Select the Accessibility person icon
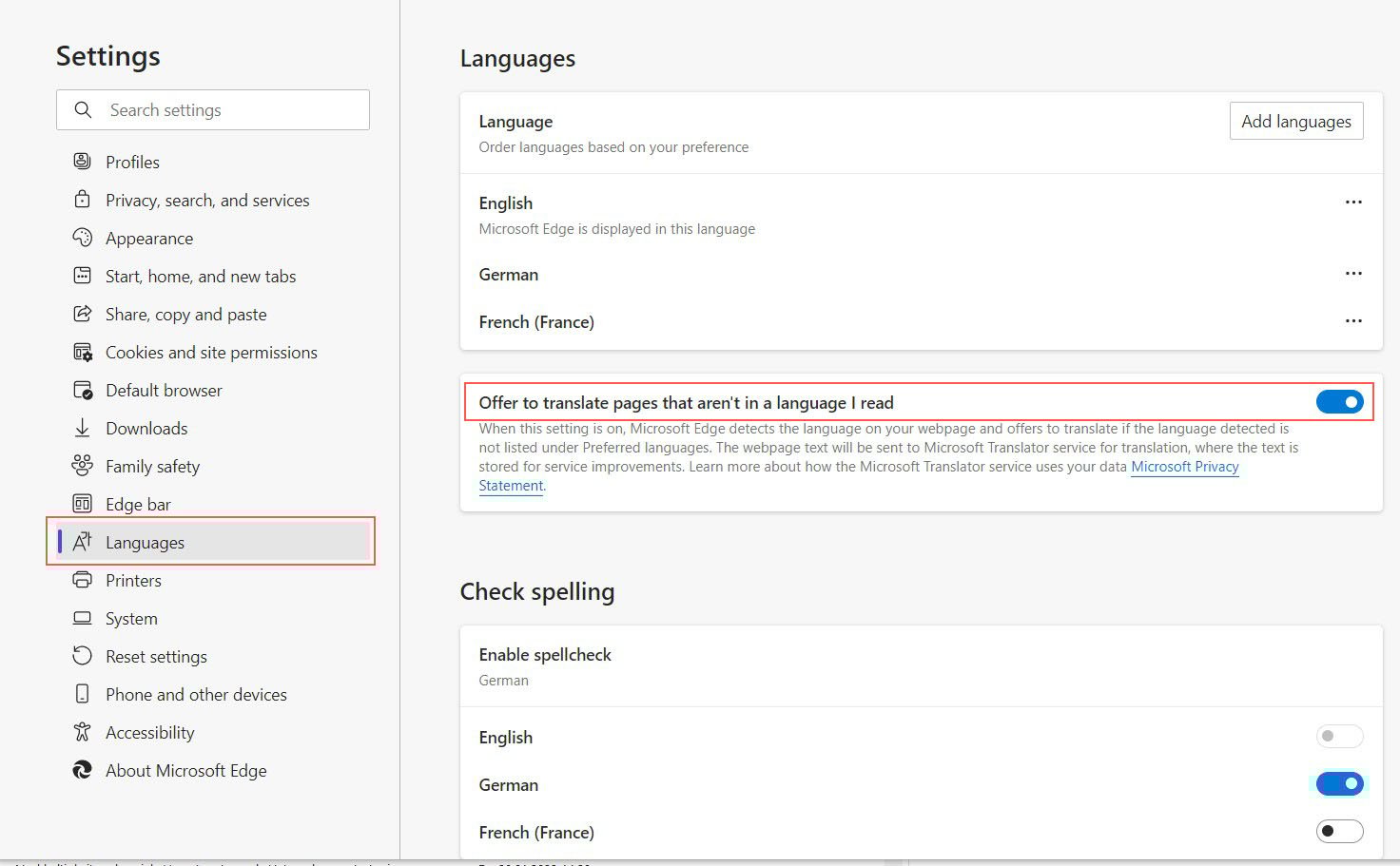This screenshot has width=1400, height=866. [84, 732]
